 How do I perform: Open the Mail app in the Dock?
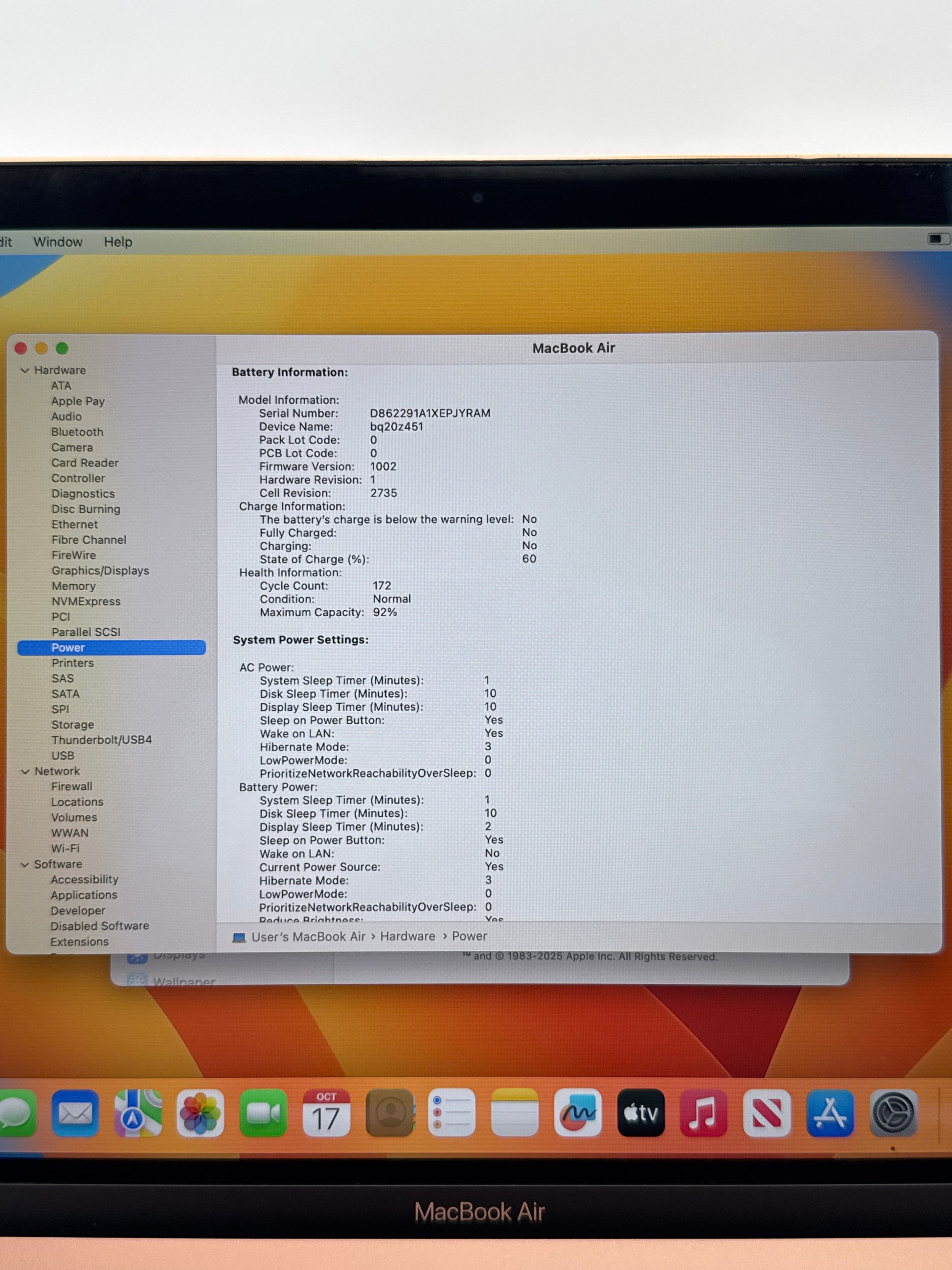point(75,1113)
